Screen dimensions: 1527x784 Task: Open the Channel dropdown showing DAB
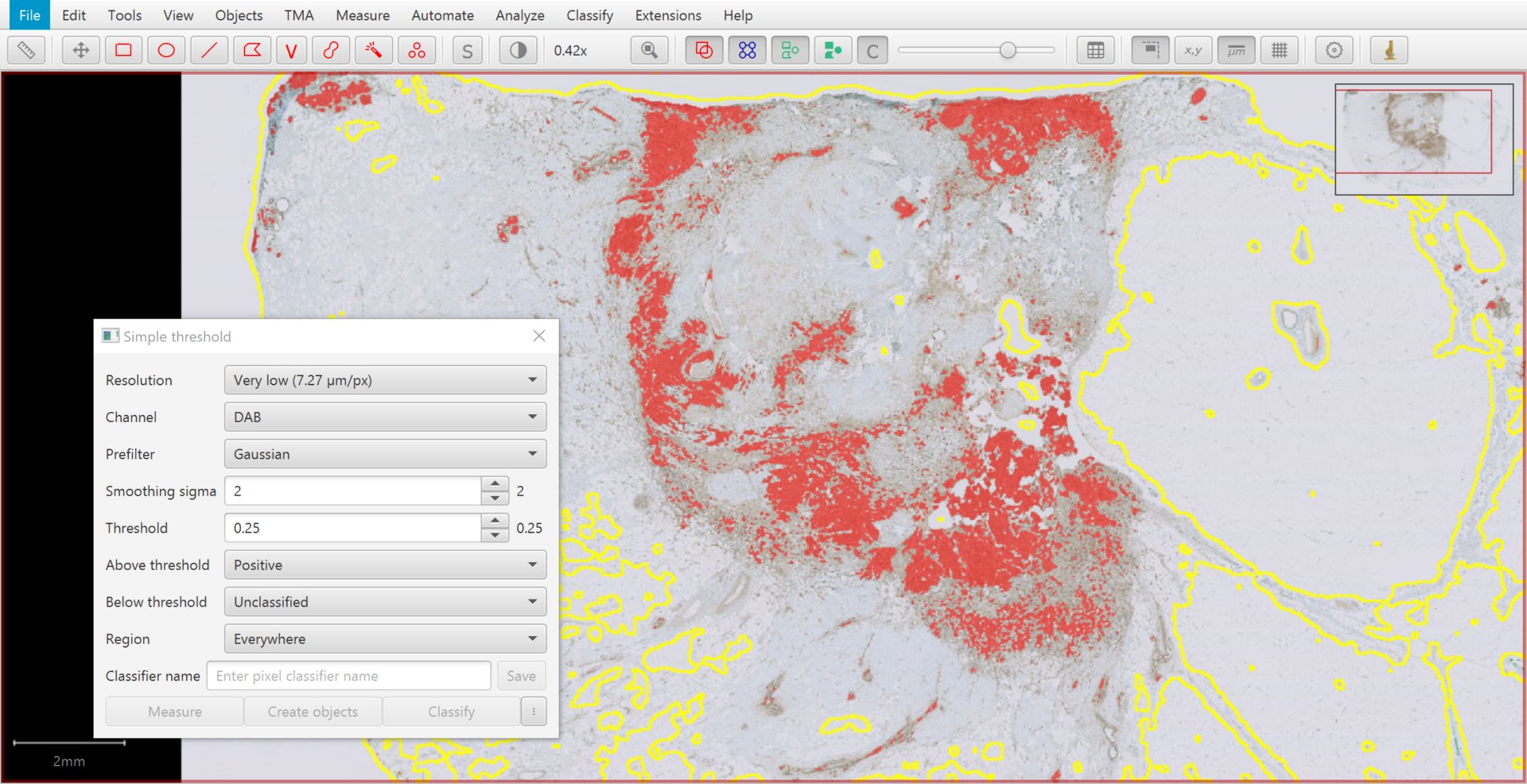[385, 417]
